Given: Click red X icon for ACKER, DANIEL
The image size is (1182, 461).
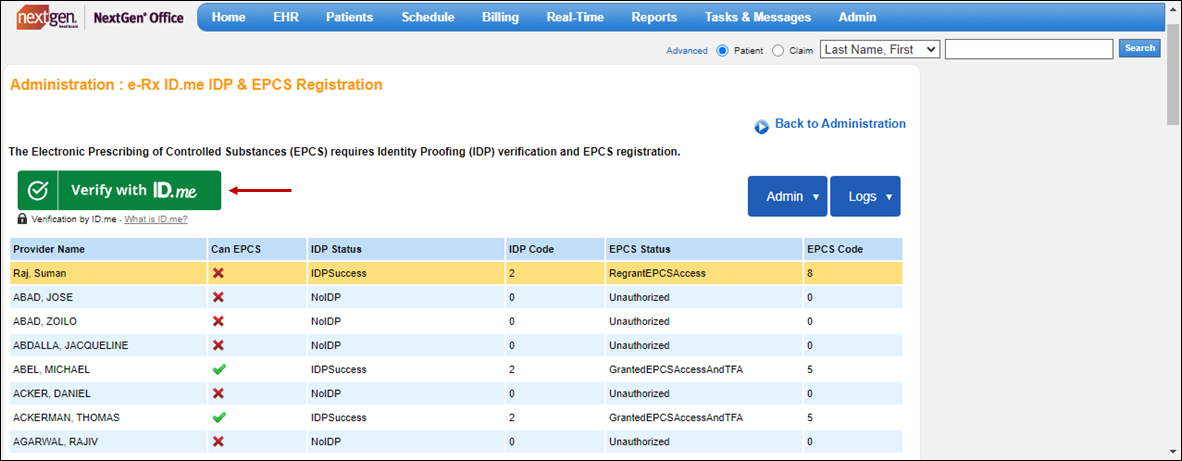Looking at the screenshot, I should coord(218,393).
